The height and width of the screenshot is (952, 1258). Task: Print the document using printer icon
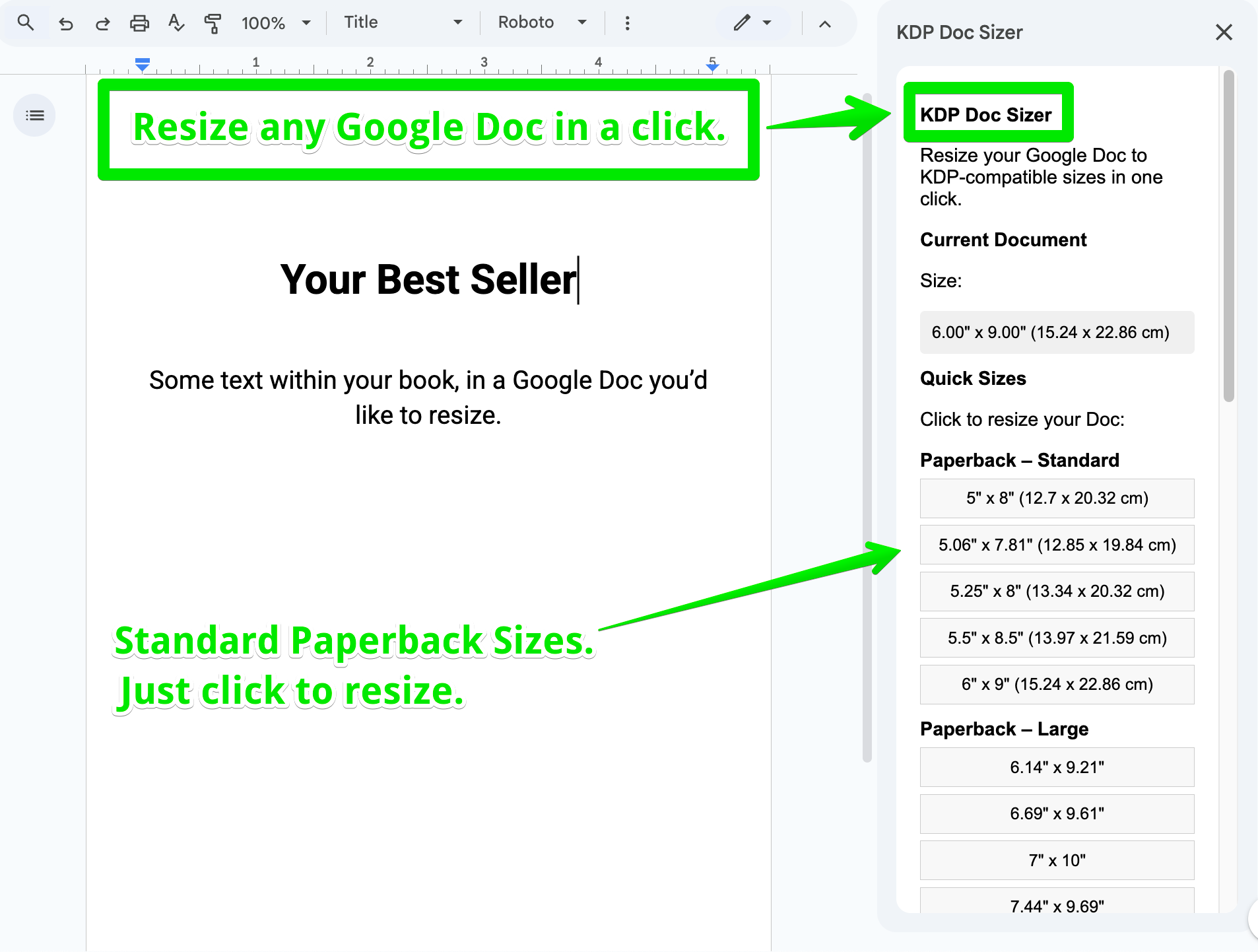tap(139, 24)
